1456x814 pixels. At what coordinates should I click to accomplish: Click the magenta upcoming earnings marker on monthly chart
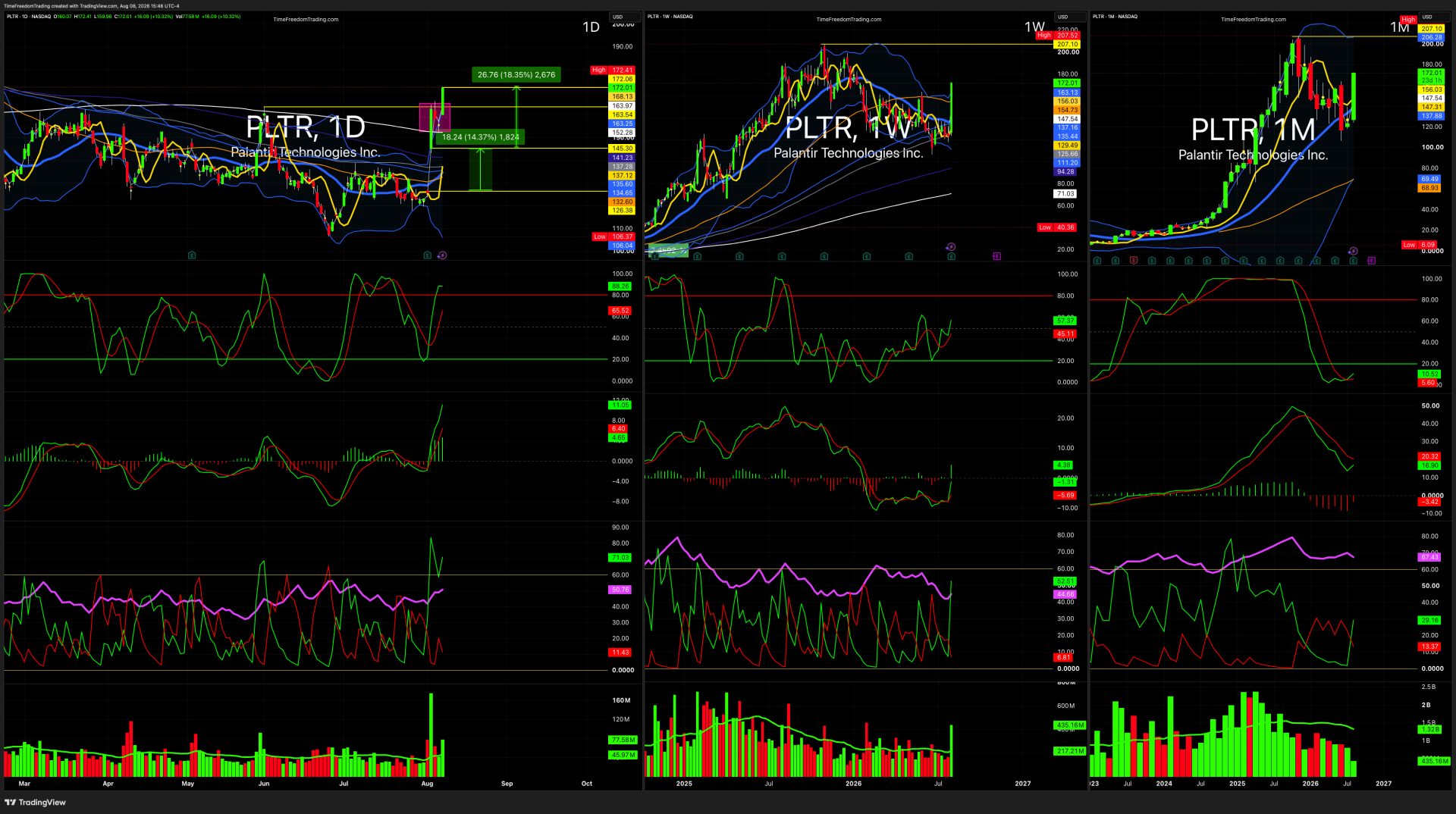click(x=1372, y=261)
